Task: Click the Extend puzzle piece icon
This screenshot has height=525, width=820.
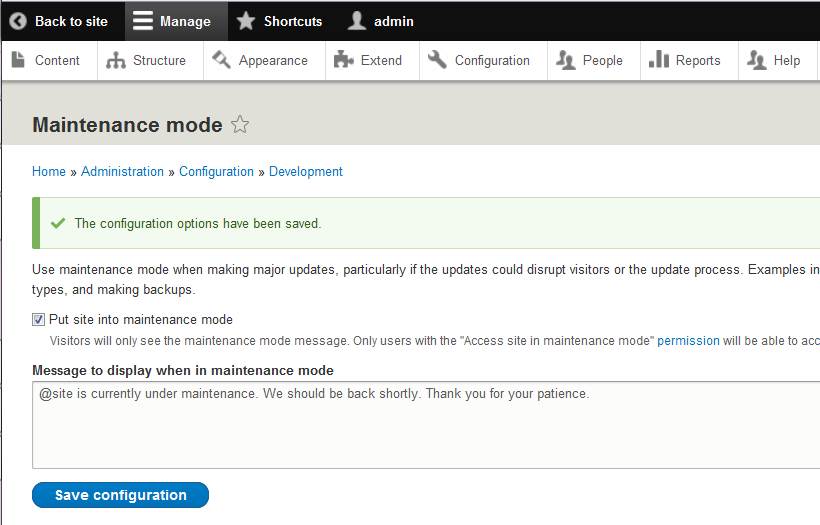Action: click(344, 60)
